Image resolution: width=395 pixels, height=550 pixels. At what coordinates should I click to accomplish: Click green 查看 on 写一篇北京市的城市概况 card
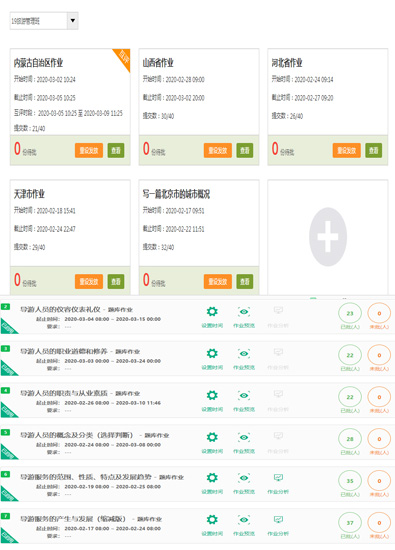[245, 281]
